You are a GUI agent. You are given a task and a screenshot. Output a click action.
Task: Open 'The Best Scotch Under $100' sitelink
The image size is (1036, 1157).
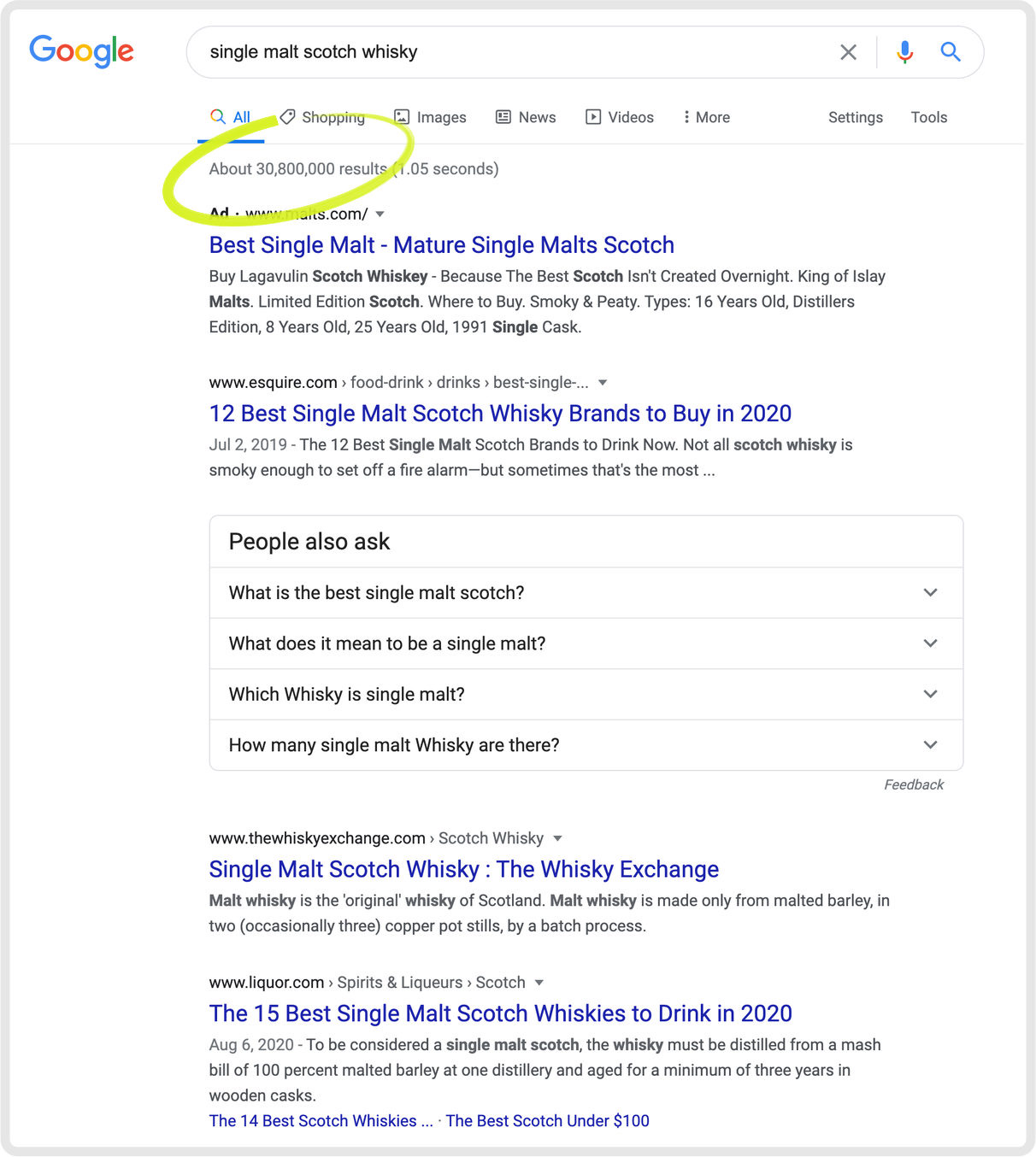[548, 1120]
